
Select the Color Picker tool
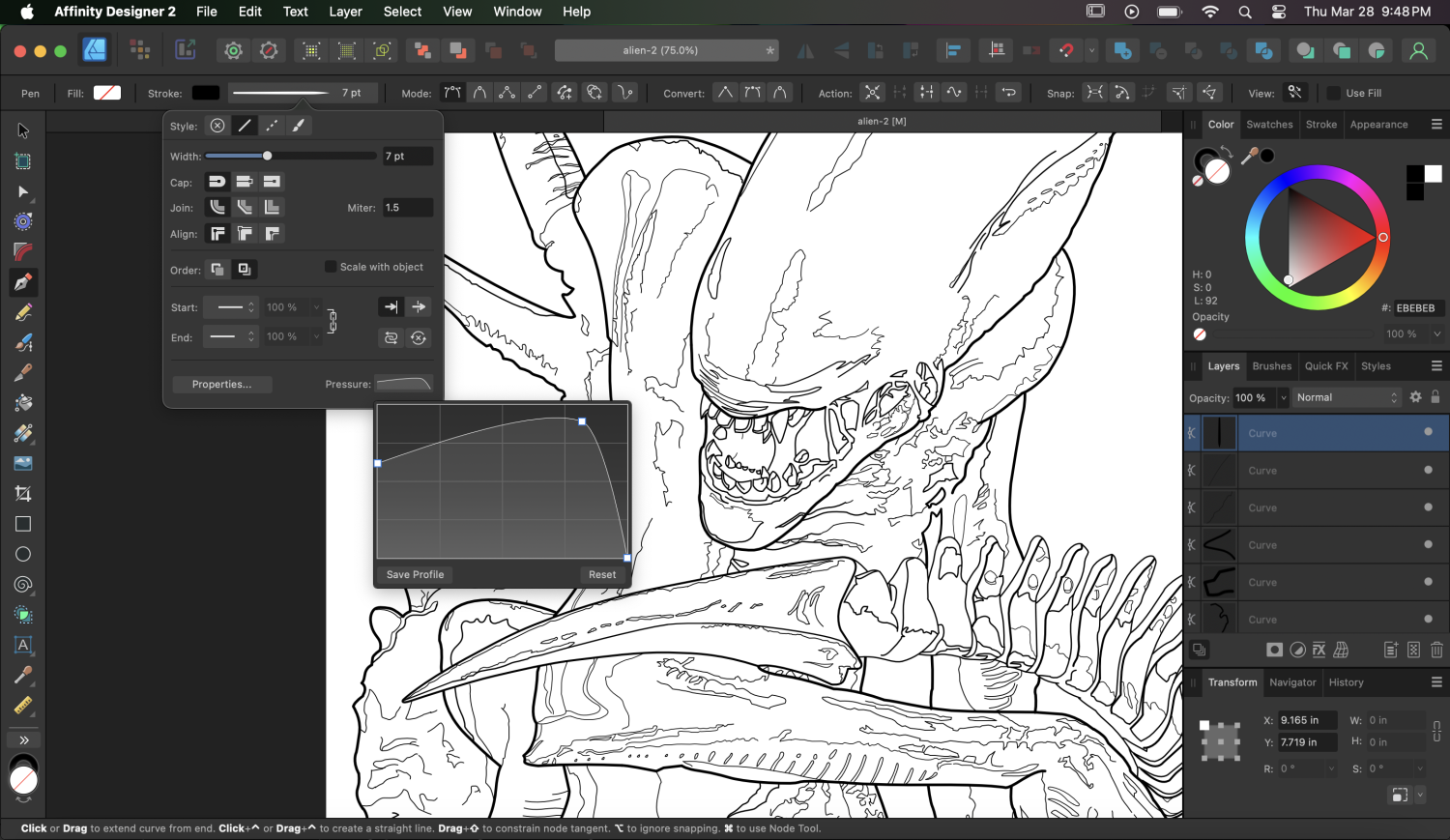click(23, 675)
